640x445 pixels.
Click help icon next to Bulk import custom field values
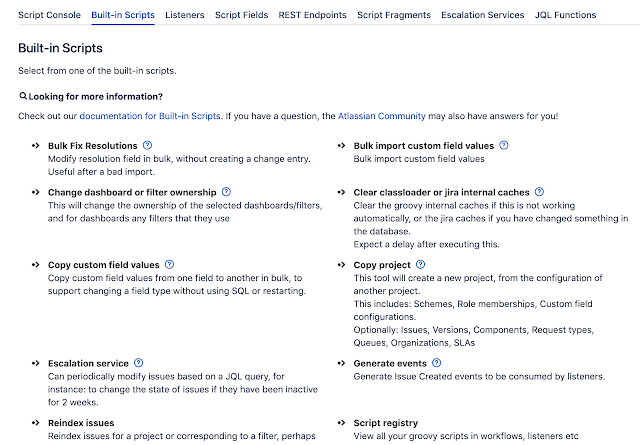(504, 145)
